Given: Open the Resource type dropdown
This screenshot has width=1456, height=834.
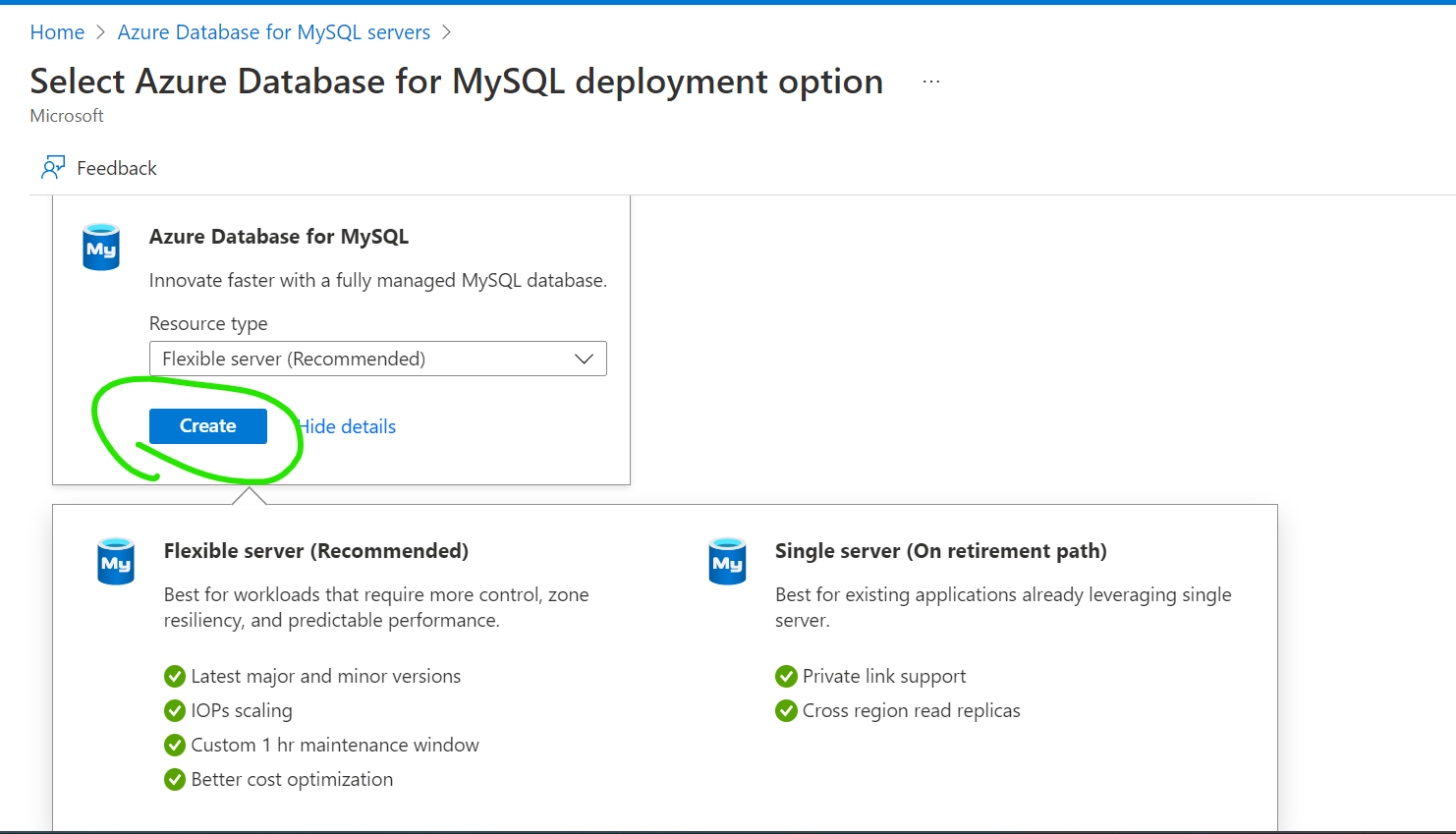Looking at the screenshot, I should tap(378, 359).
